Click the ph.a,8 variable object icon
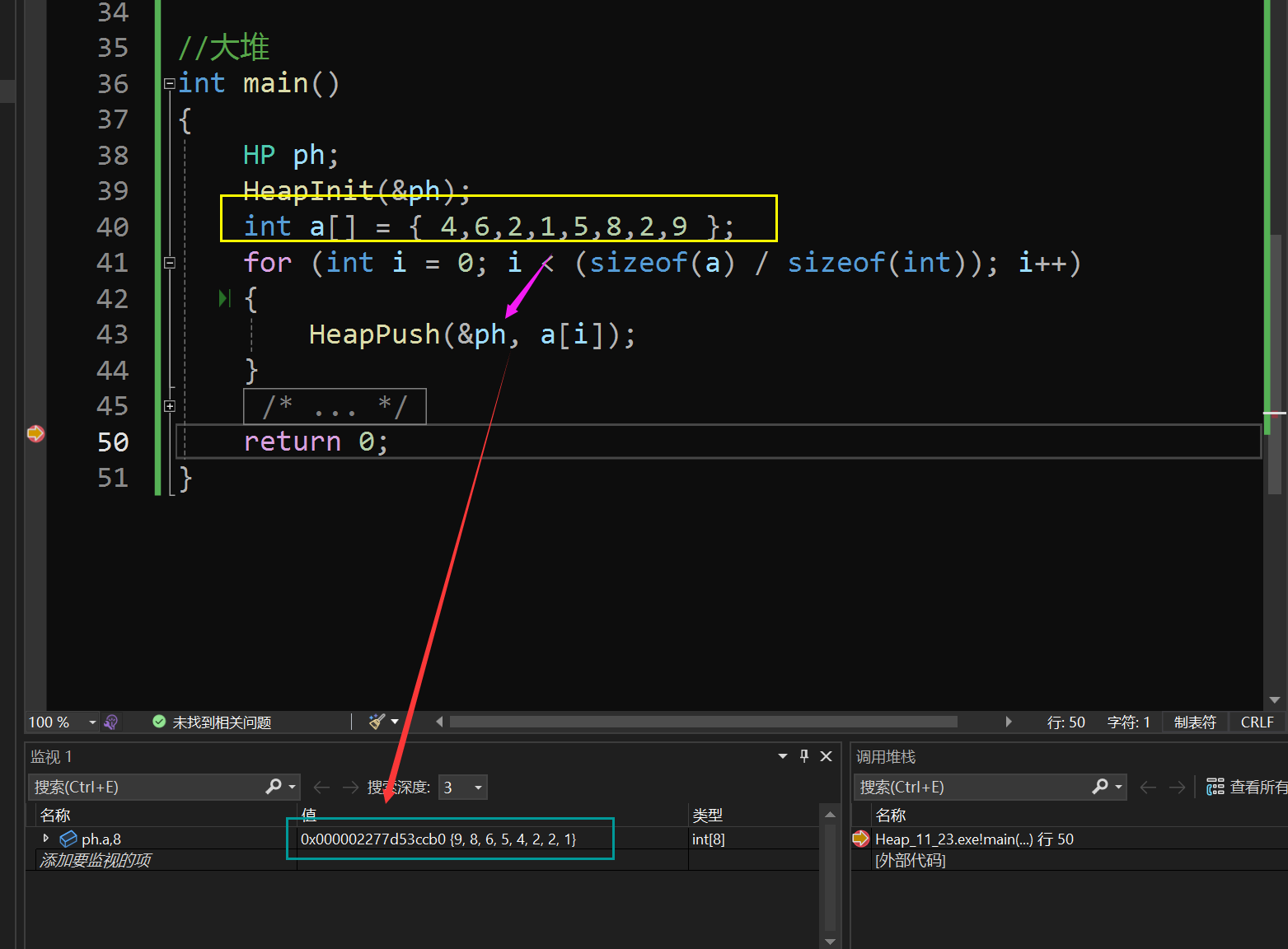 click(x=68, y=839)
